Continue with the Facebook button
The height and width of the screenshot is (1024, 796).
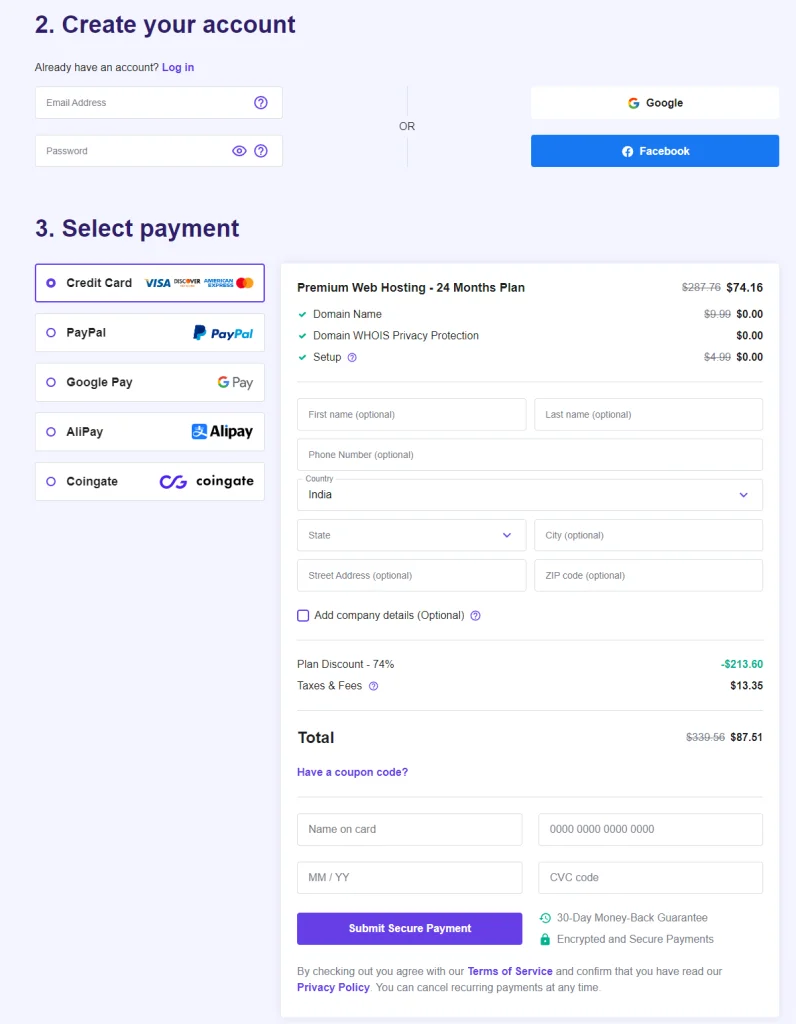pos(654,151)
